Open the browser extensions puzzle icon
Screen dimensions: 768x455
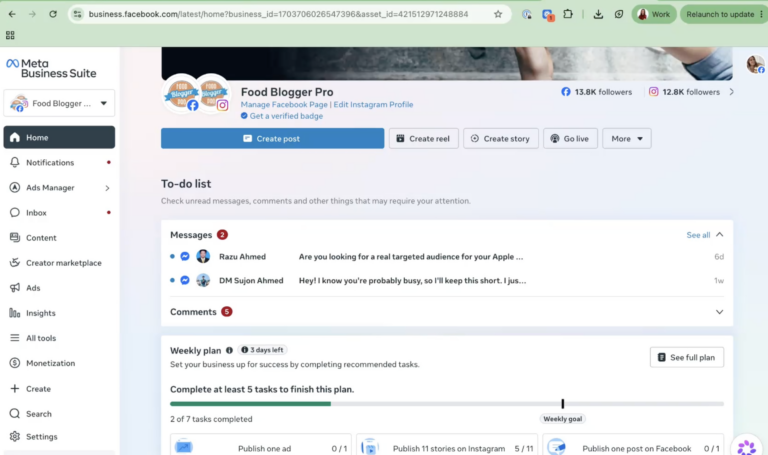(x=568, y=14)
